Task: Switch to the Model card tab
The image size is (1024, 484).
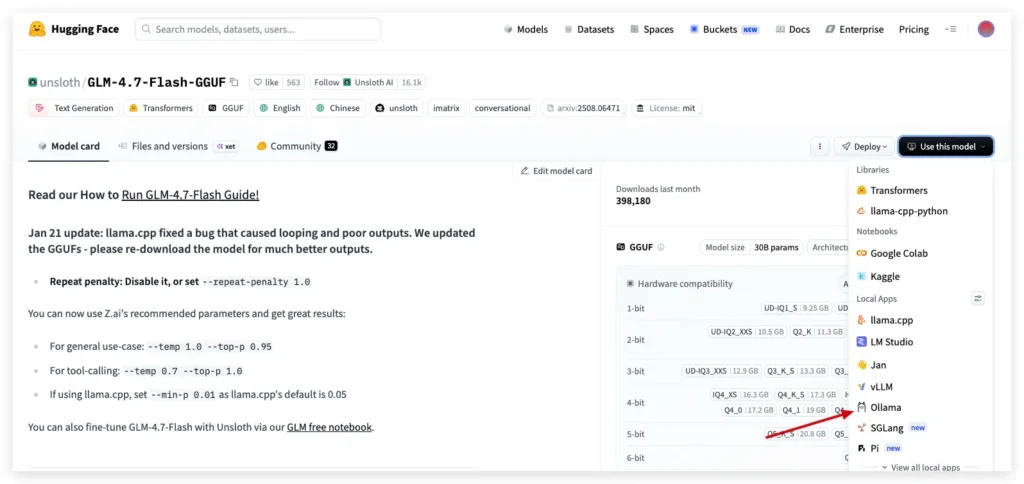Action: [69, 146]
